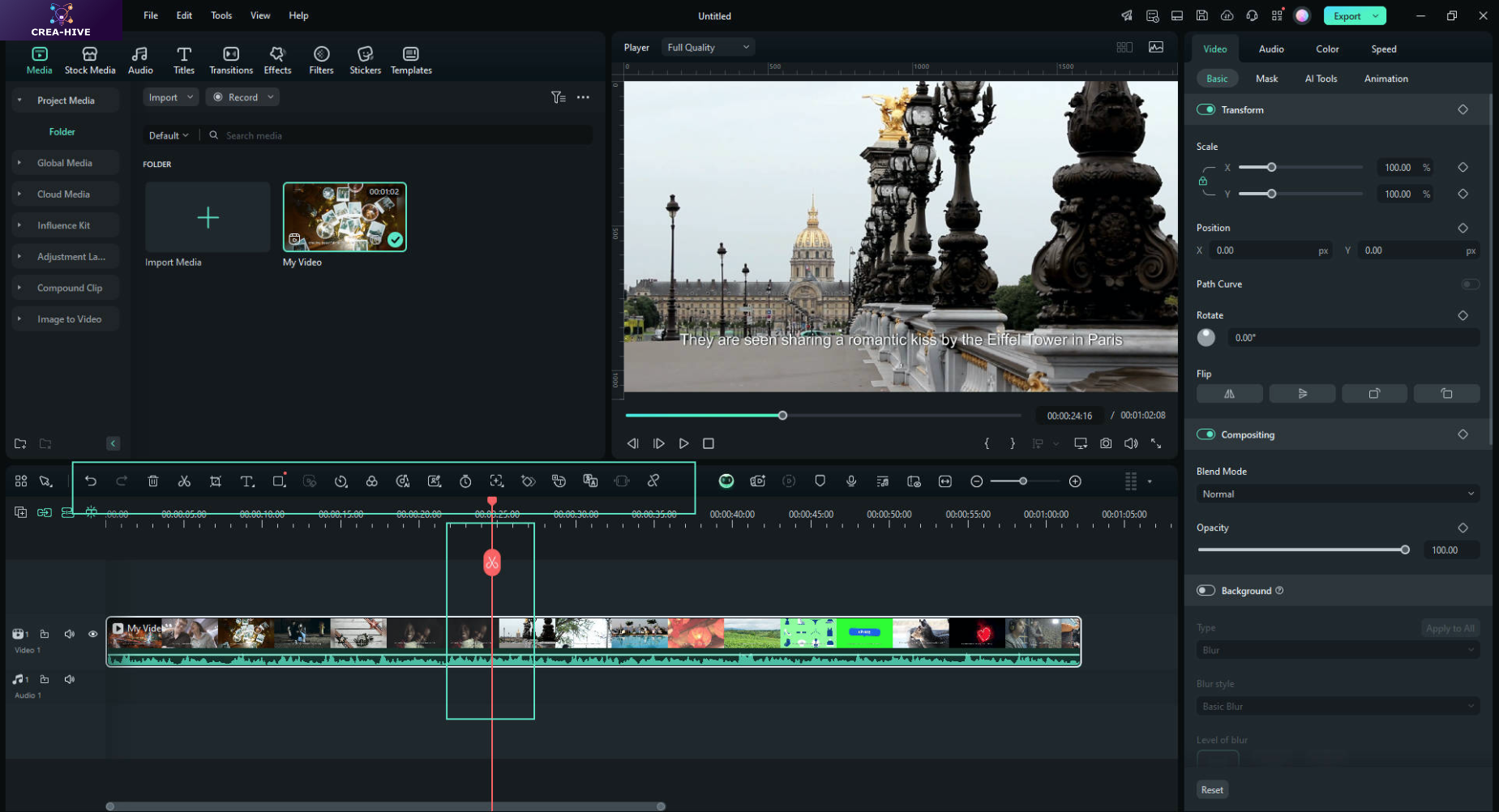
Task: Click the marker shield icon
Action: (x=820, y=481)
